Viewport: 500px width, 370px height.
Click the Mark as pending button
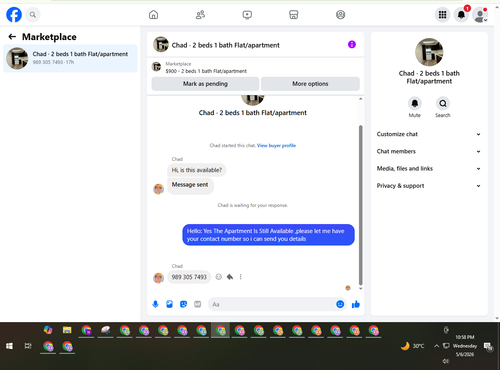pyautogui.click(x=205, y=84)
